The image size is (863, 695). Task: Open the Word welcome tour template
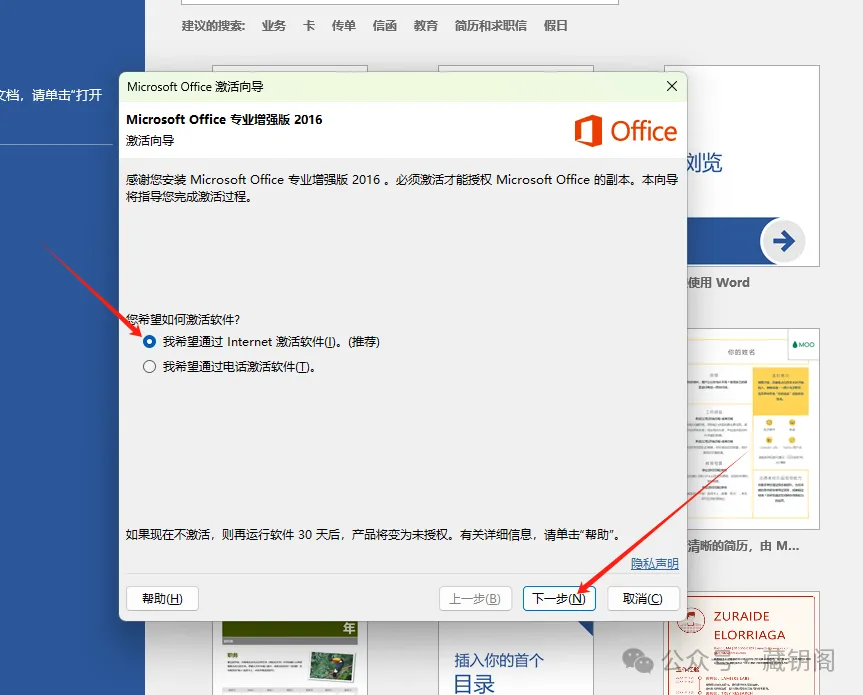pos(753,166)
